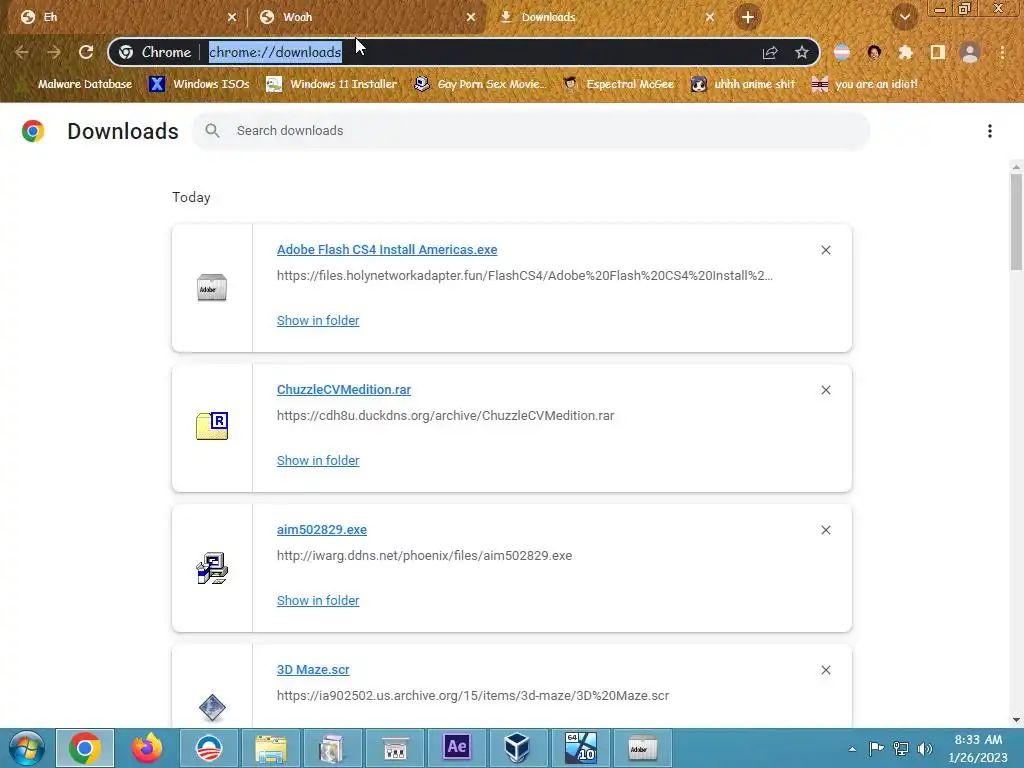The image size is (1024, 768).
Task: Click the iwarg.ddns.net source URL text
Action: 424,556
